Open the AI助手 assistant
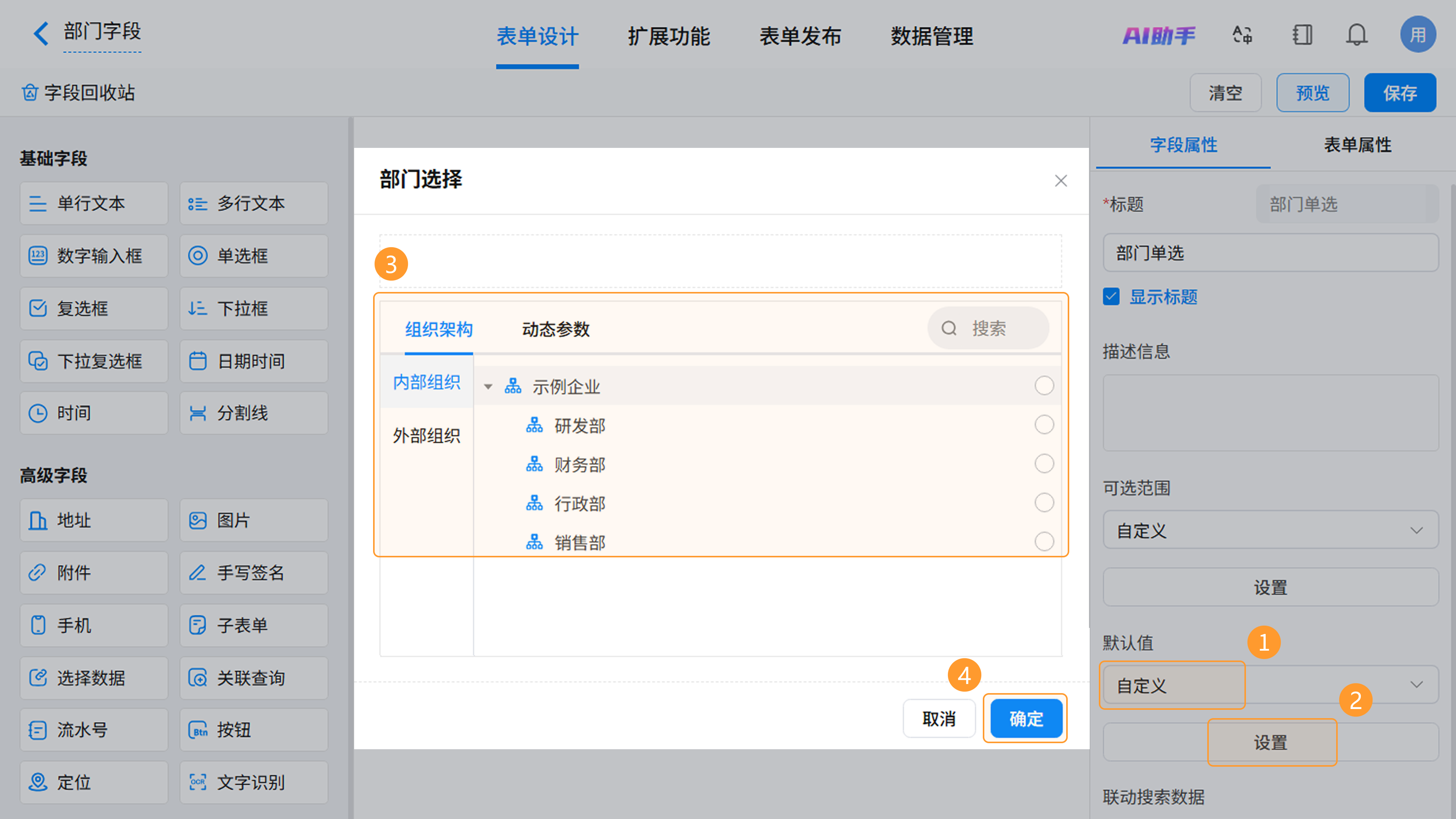1456x819 pixels. [1159, 36]
